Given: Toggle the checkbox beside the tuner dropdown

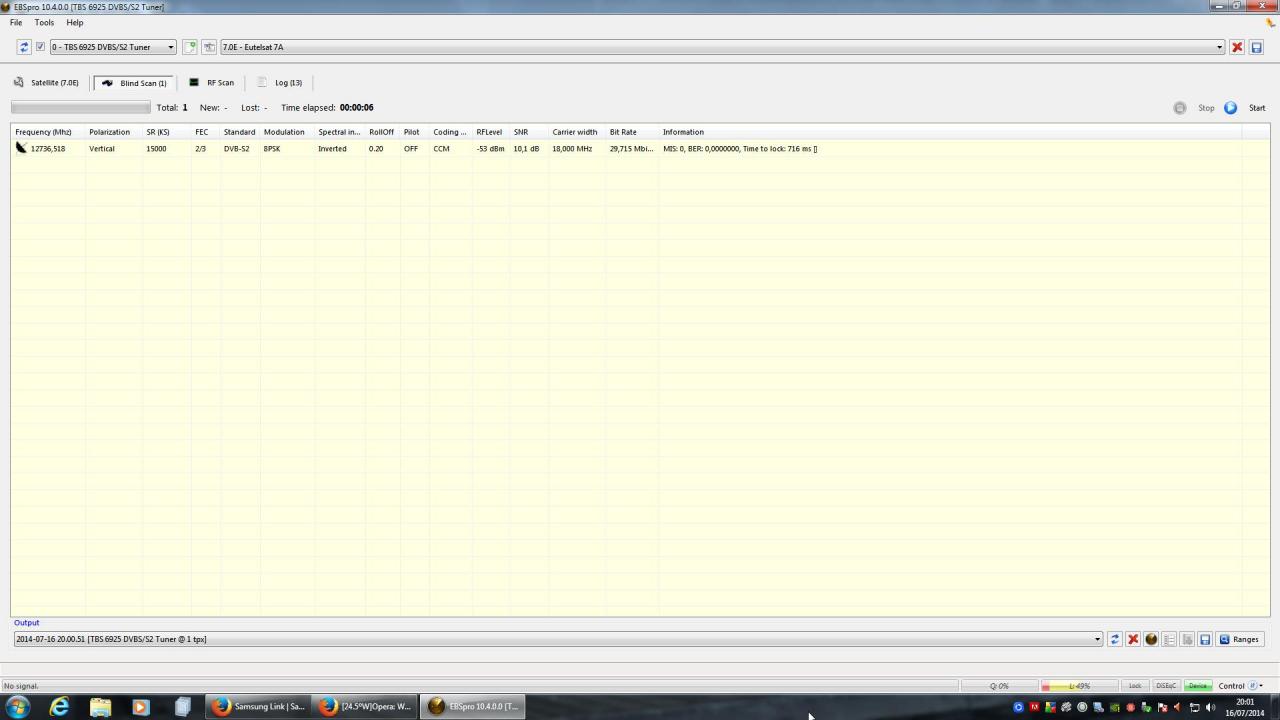Looking at the screenshot, I should (40, 47).
